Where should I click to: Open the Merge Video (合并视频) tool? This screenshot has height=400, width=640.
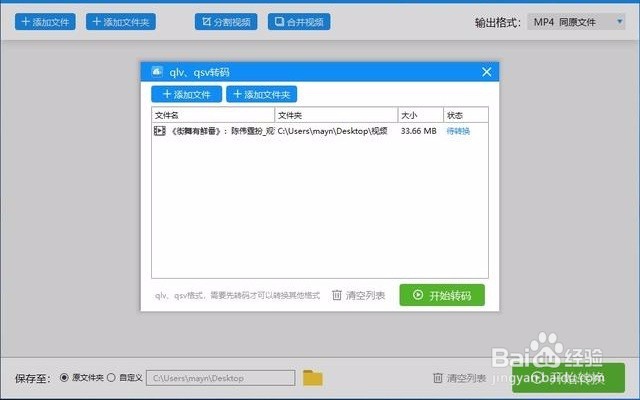pyautogui.click(x=299, y=22)
